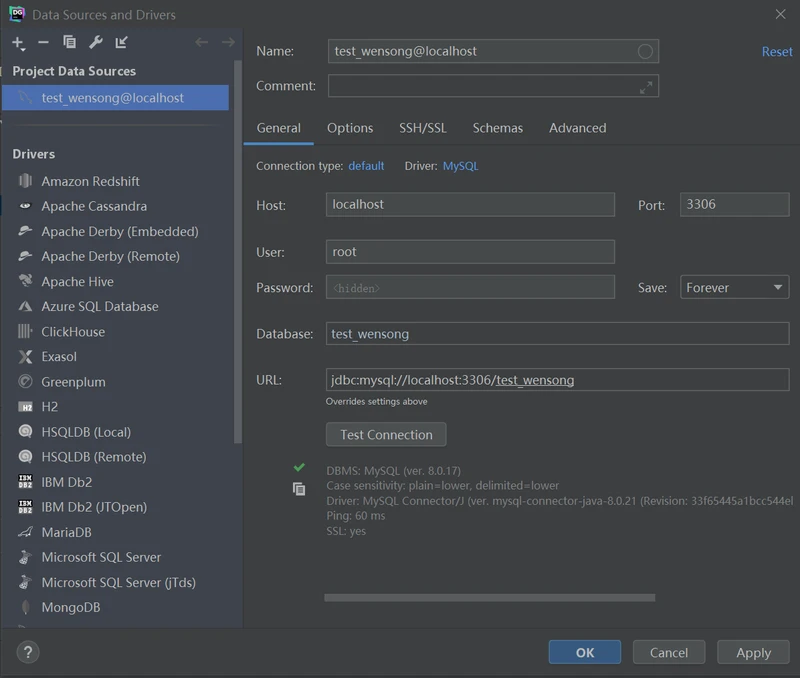800x678 pixels.
Task: Click the drivers list vertical scrollbar
Action: pyautogui.click(x=237, y=252)
